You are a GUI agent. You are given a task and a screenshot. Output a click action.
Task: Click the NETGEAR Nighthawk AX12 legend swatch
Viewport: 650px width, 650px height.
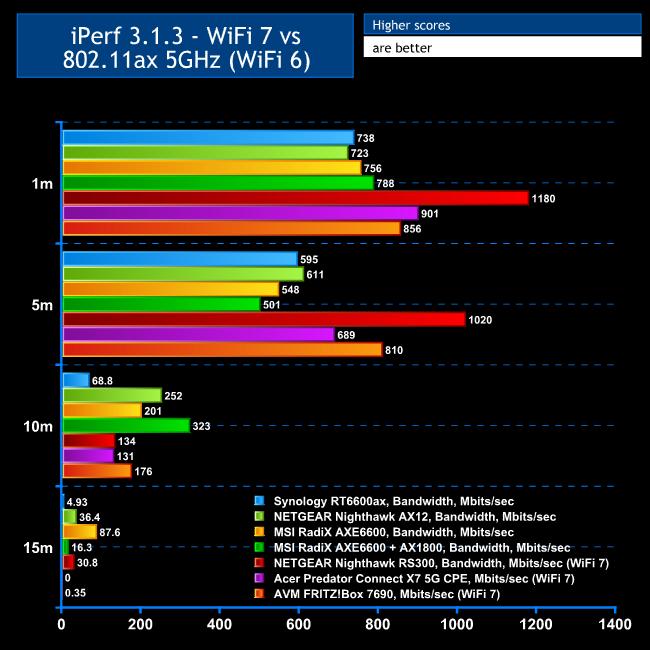coord(259,516)
